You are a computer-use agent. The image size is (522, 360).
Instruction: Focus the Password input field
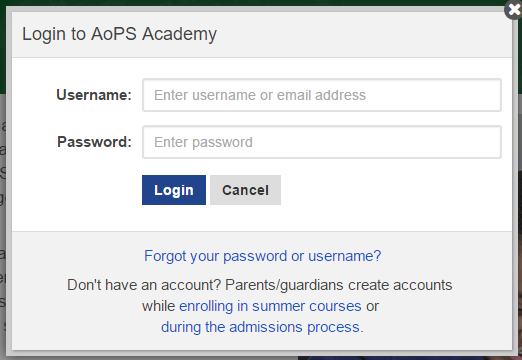(x=322, y=142)
